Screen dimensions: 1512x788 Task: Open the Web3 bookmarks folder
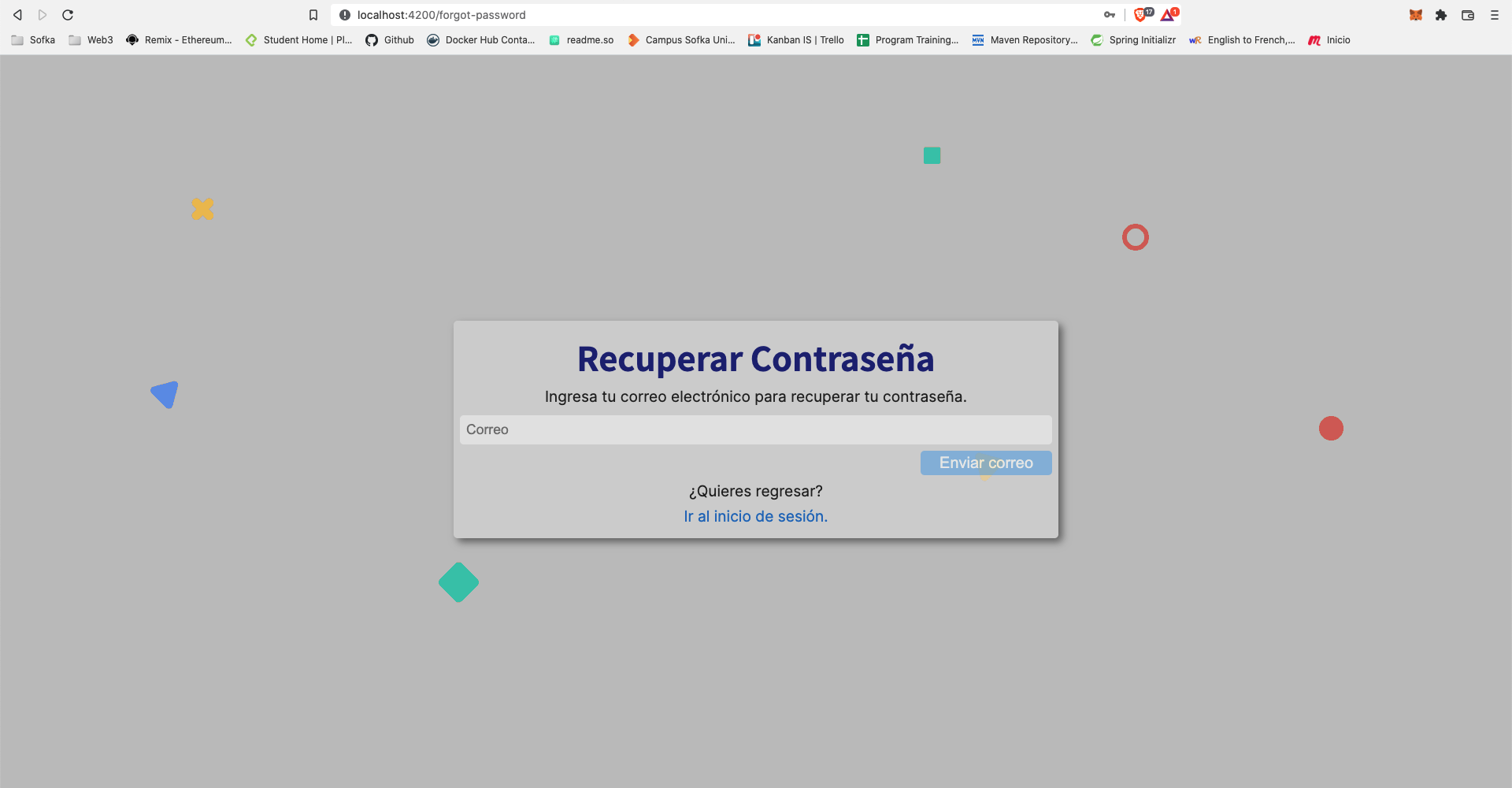[x=89, y=39]
